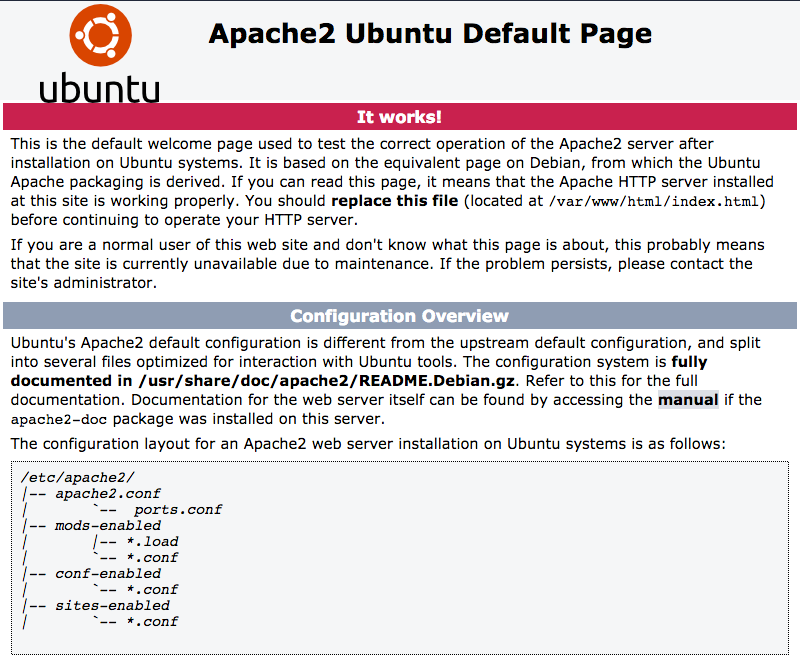Click the path /var/www/html/index.html
This screenshot has width=800, height=661.
point(654,201)
